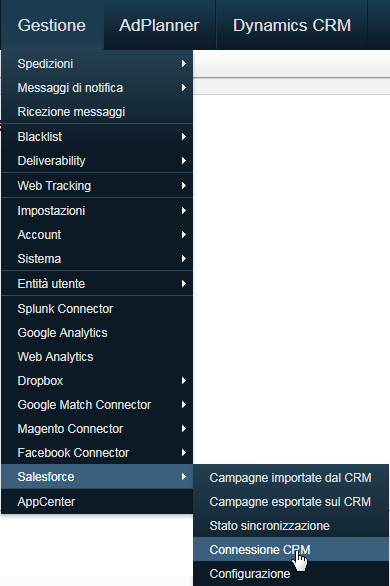This screenshot has width=390, height=586.
Task: Expand the Entità utente submenu arrow
Action: click(183, 284)
